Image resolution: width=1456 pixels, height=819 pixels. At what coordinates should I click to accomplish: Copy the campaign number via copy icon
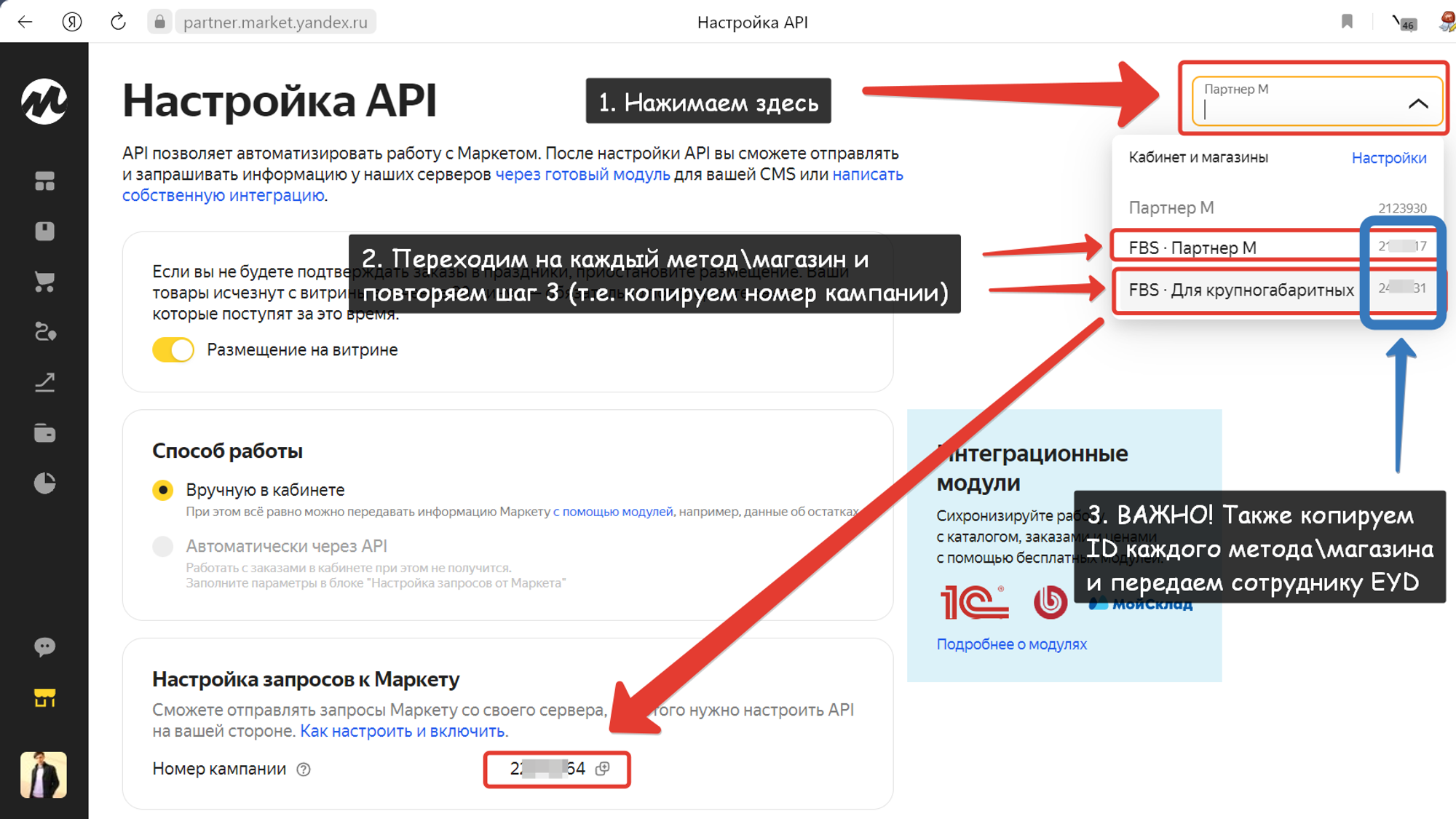click(603, 769)
